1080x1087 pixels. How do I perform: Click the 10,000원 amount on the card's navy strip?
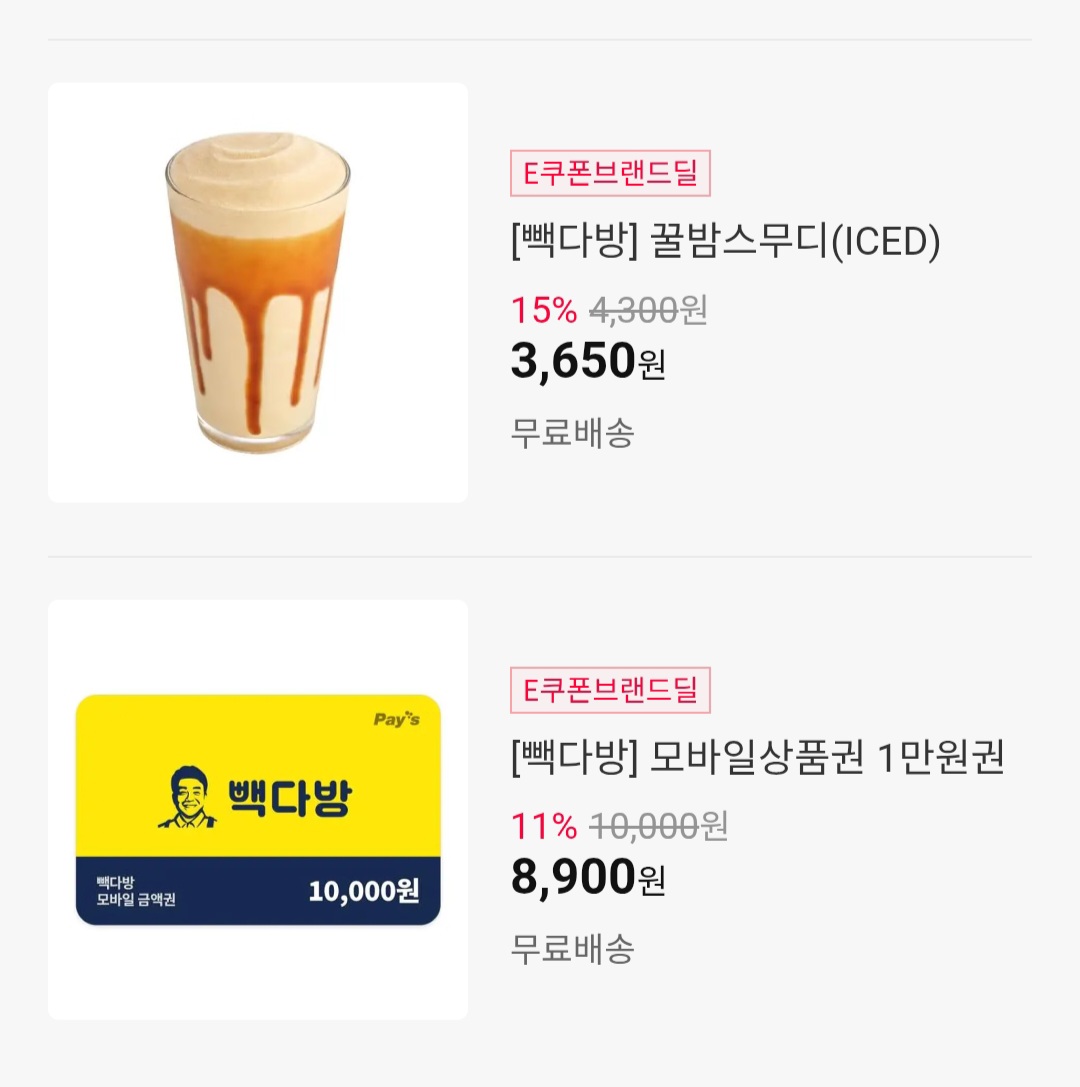[364, 891]
